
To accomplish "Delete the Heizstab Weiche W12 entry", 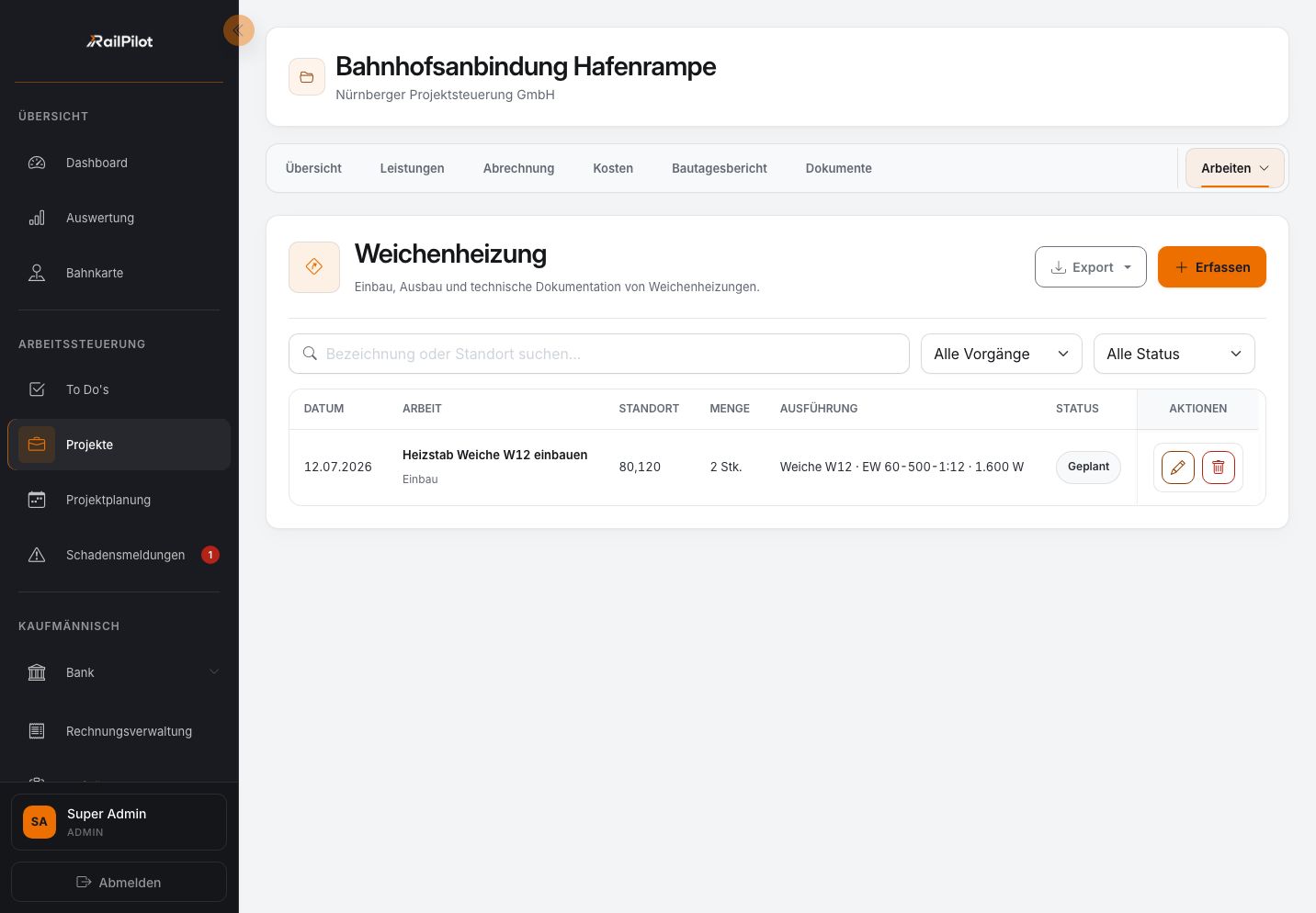I will point(1219,468).
